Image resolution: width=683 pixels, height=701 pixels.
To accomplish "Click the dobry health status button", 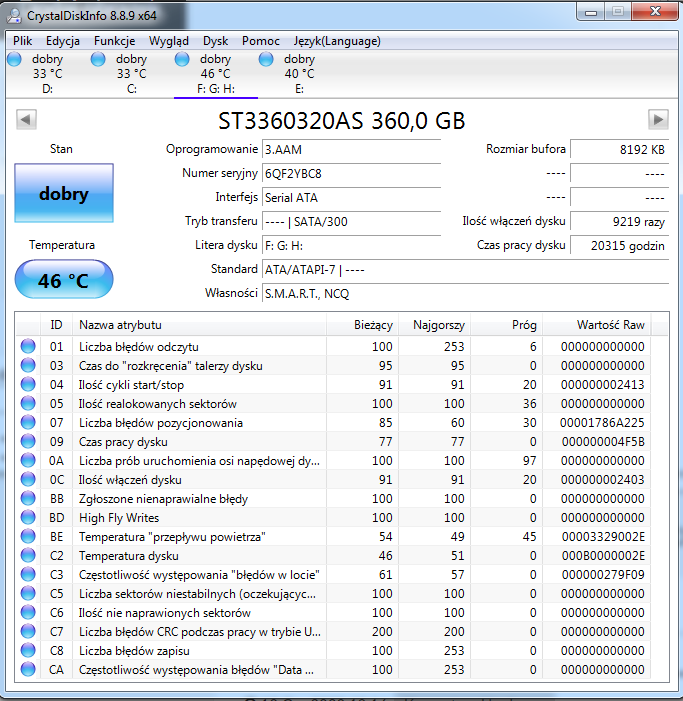I will tap(64, 193).
